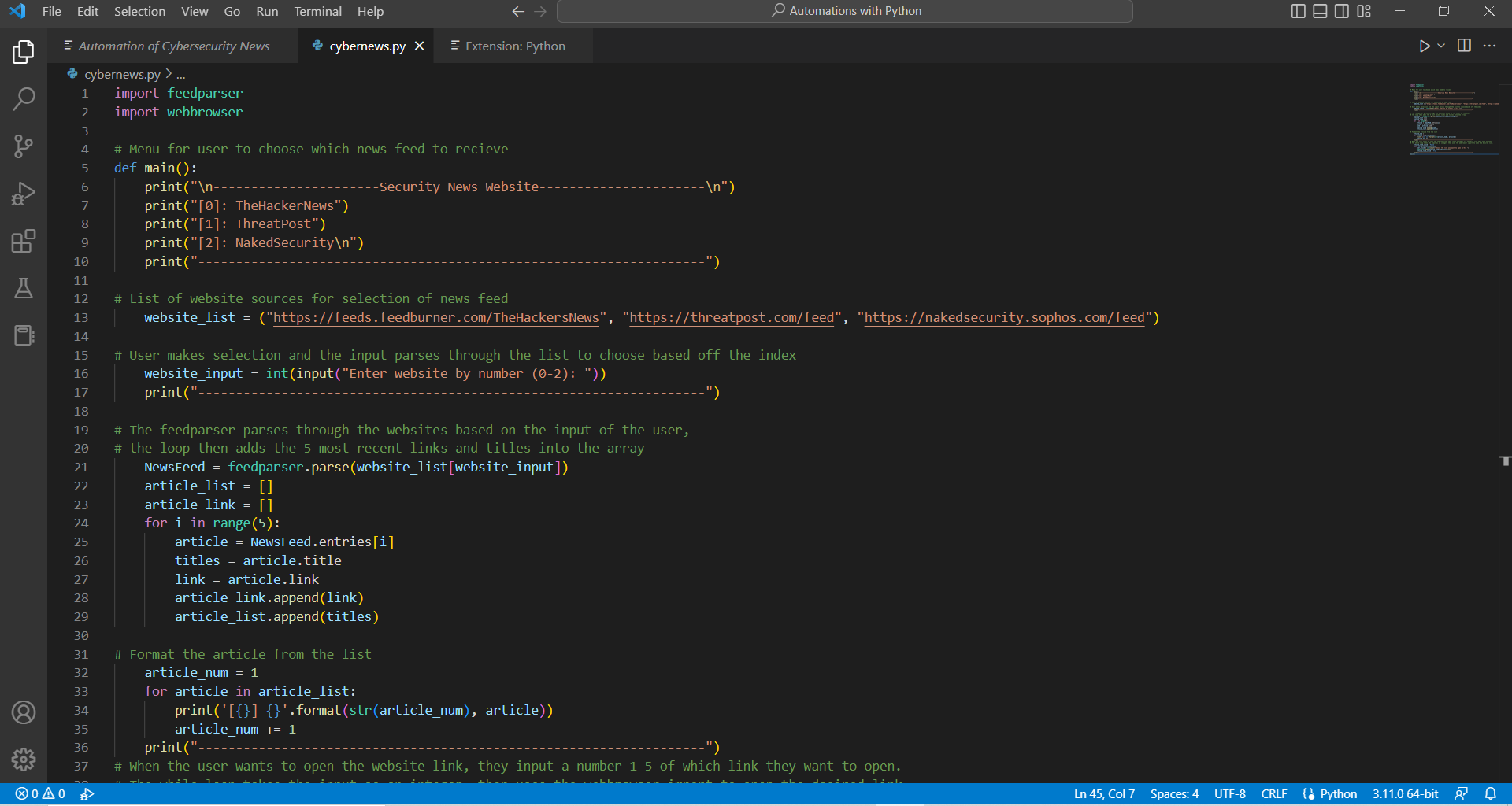
Task: Open the Manage gear menu
Action: click(24, 760)
